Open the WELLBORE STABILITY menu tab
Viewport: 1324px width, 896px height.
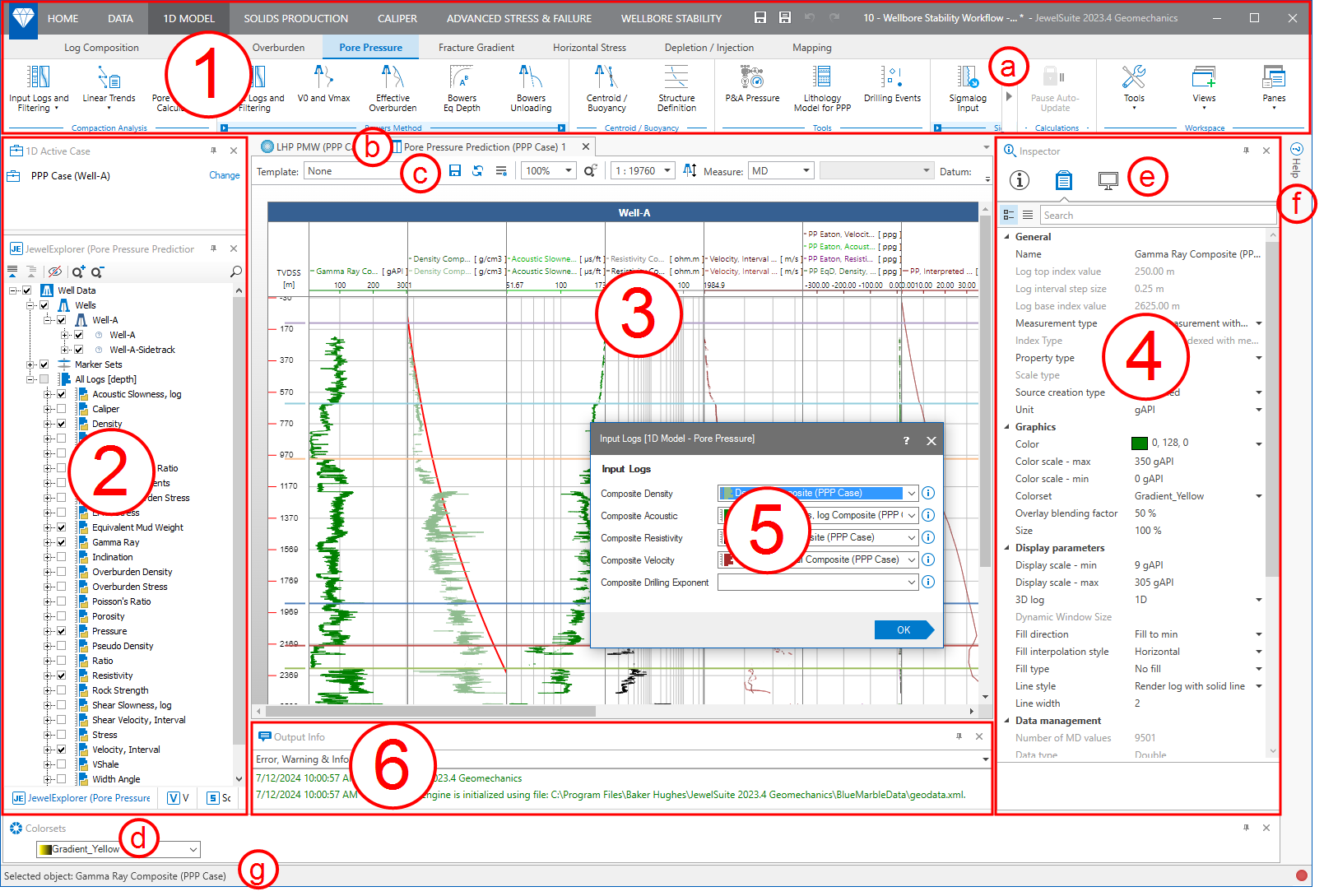pyautogui.click(x=671, y=18)
